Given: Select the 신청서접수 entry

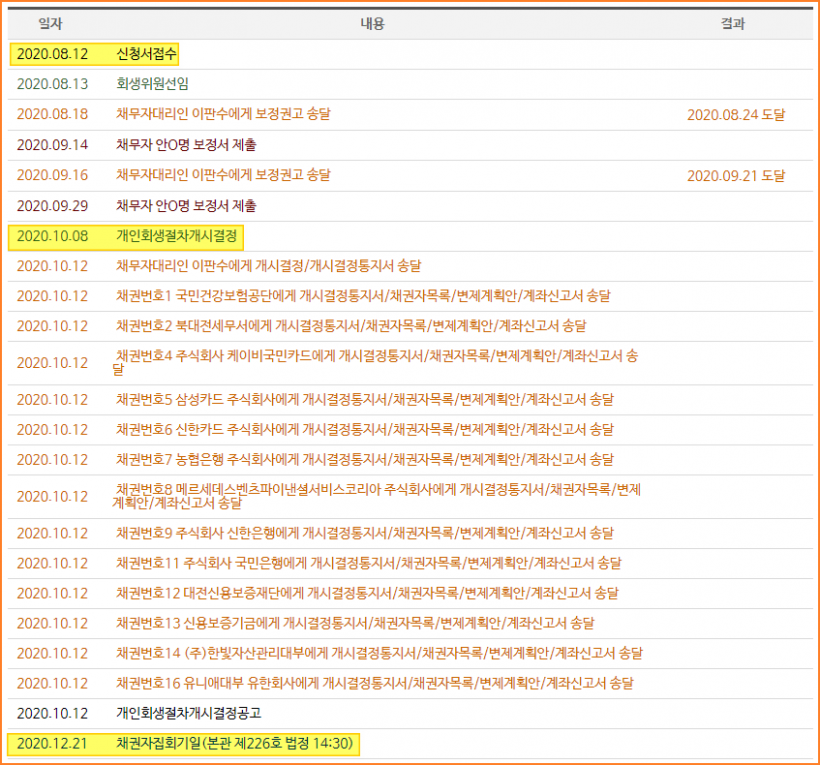Looking at the screenshot, I should 146,54.
